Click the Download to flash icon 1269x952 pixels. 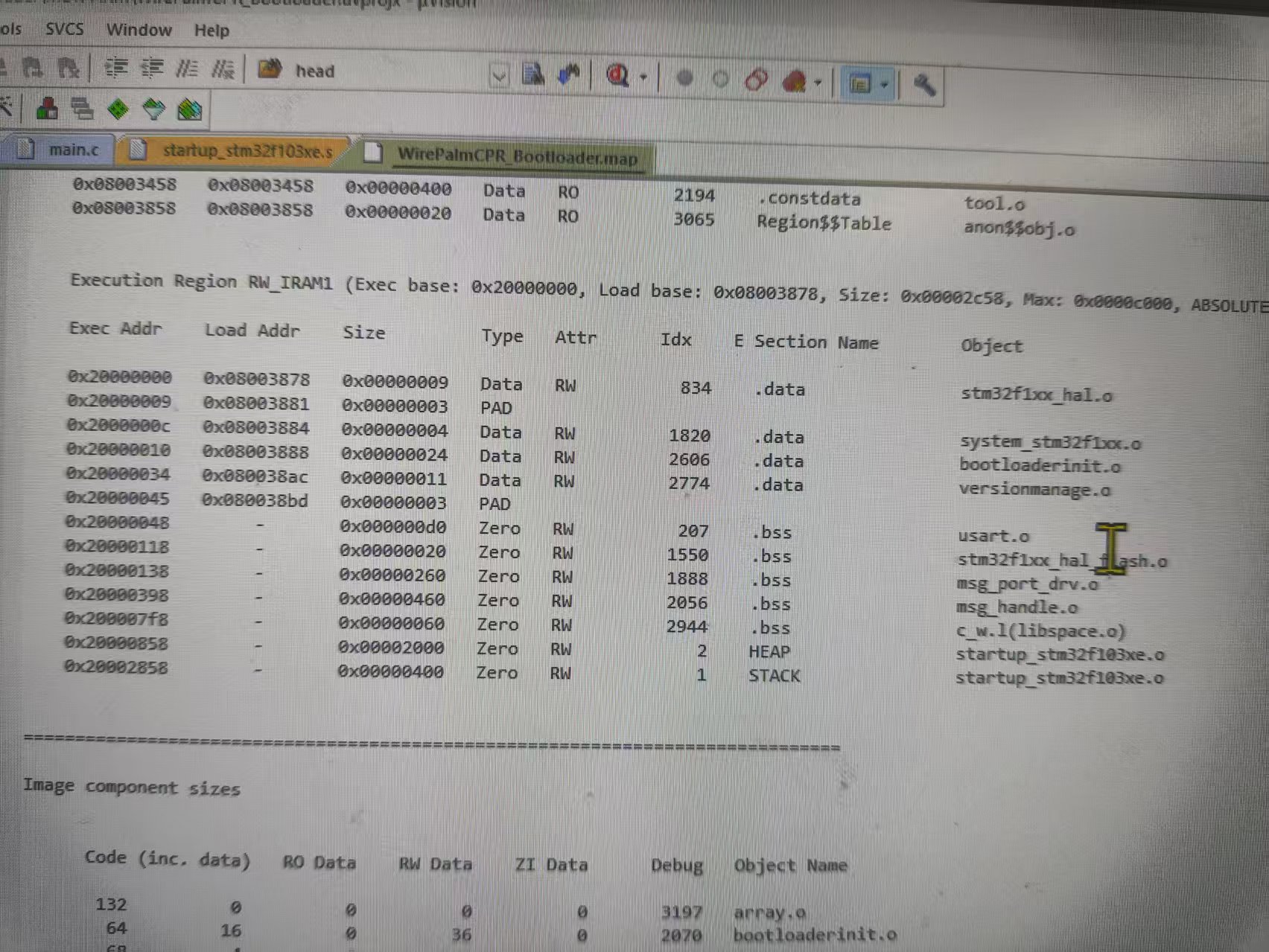(154, 109)
